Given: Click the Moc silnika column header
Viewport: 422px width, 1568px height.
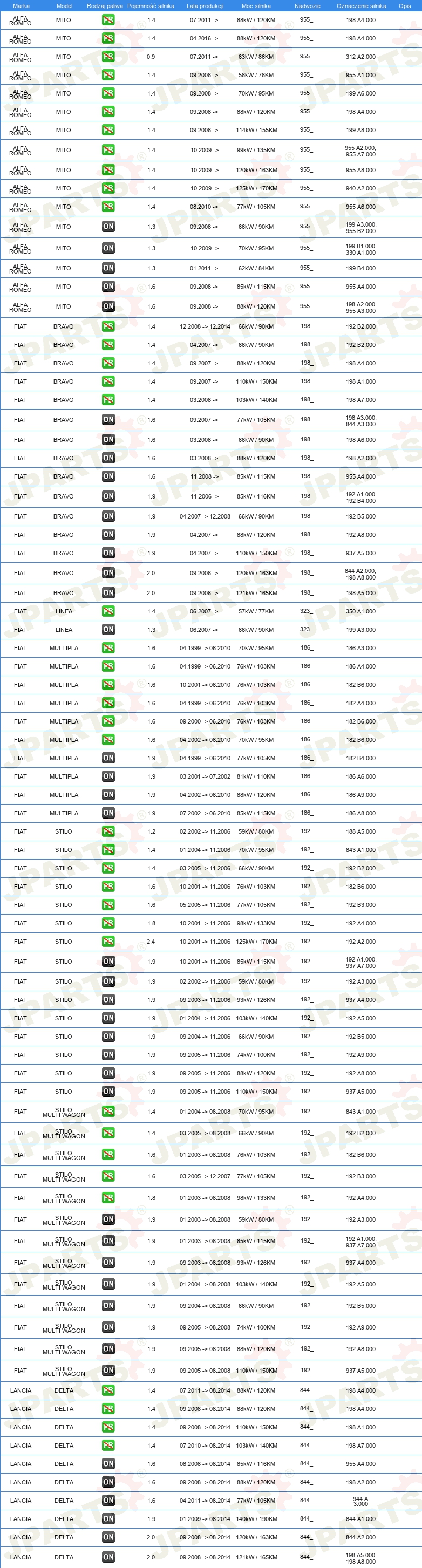Looking at the screenshot, I should pos(256,6).
